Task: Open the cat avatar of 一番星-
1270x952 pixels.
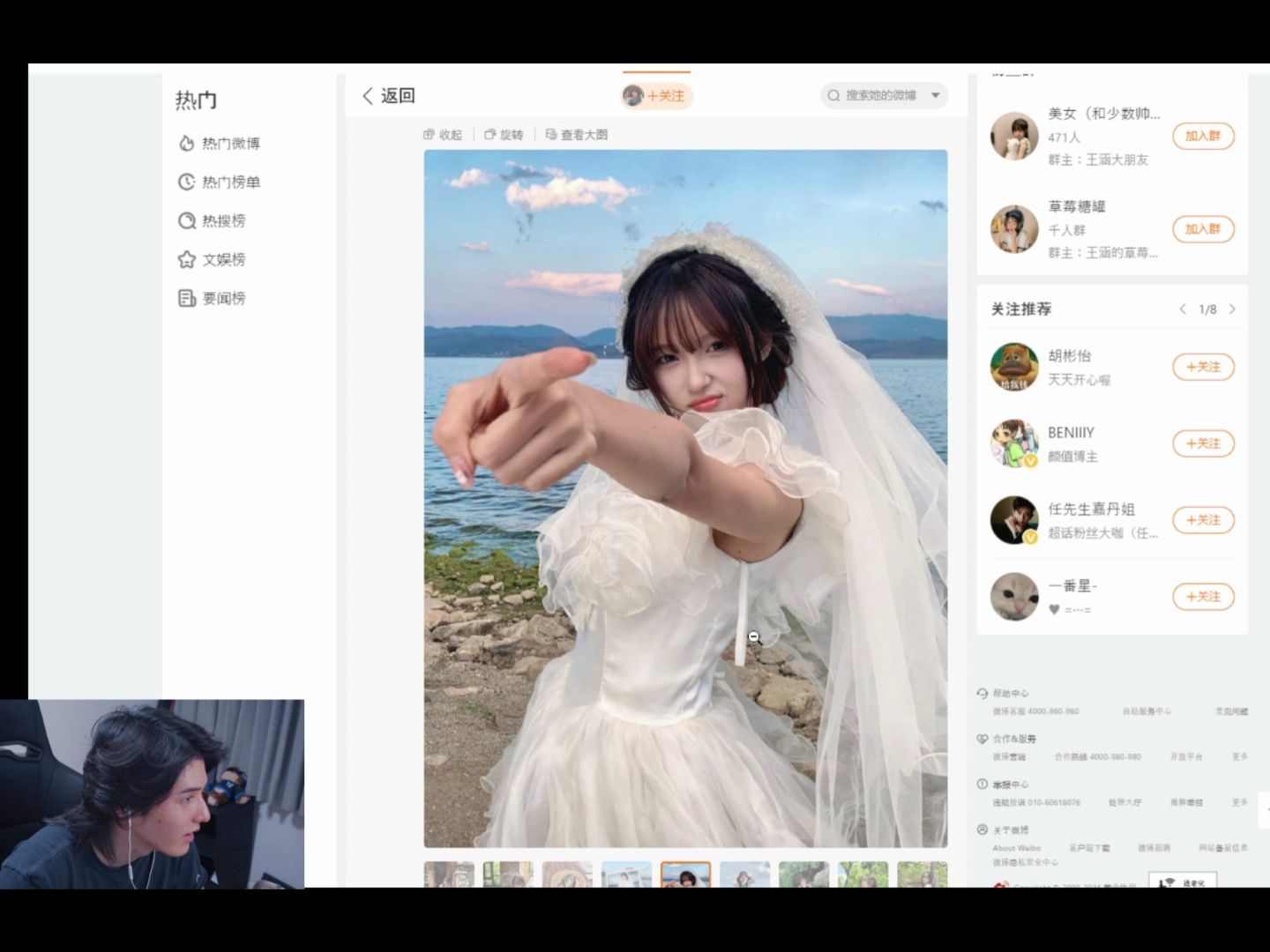Action: point(1014,597)
